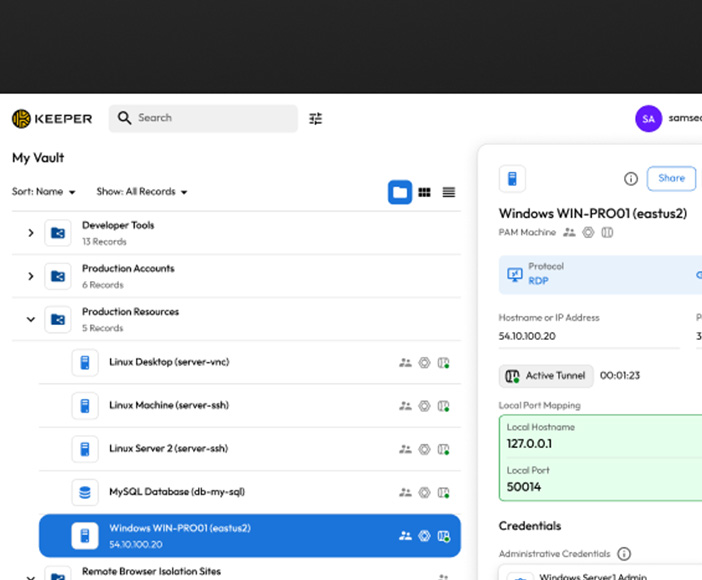Screen dimensions: 702x580
Task: Open the Administrative Credentials info icon
Action: [624, 554]
